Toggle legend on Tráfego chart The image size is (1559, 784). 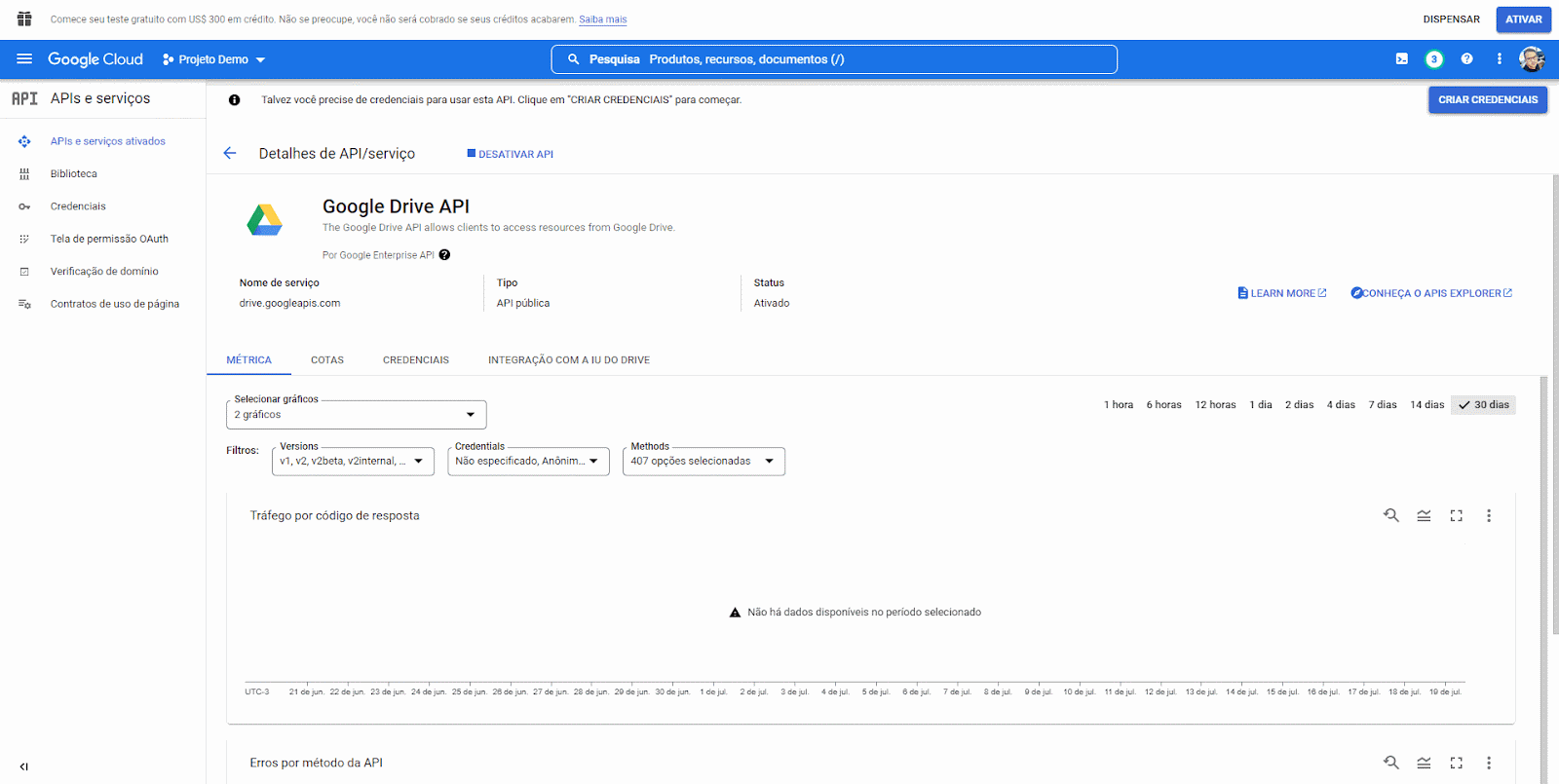tap(1424, 515)
